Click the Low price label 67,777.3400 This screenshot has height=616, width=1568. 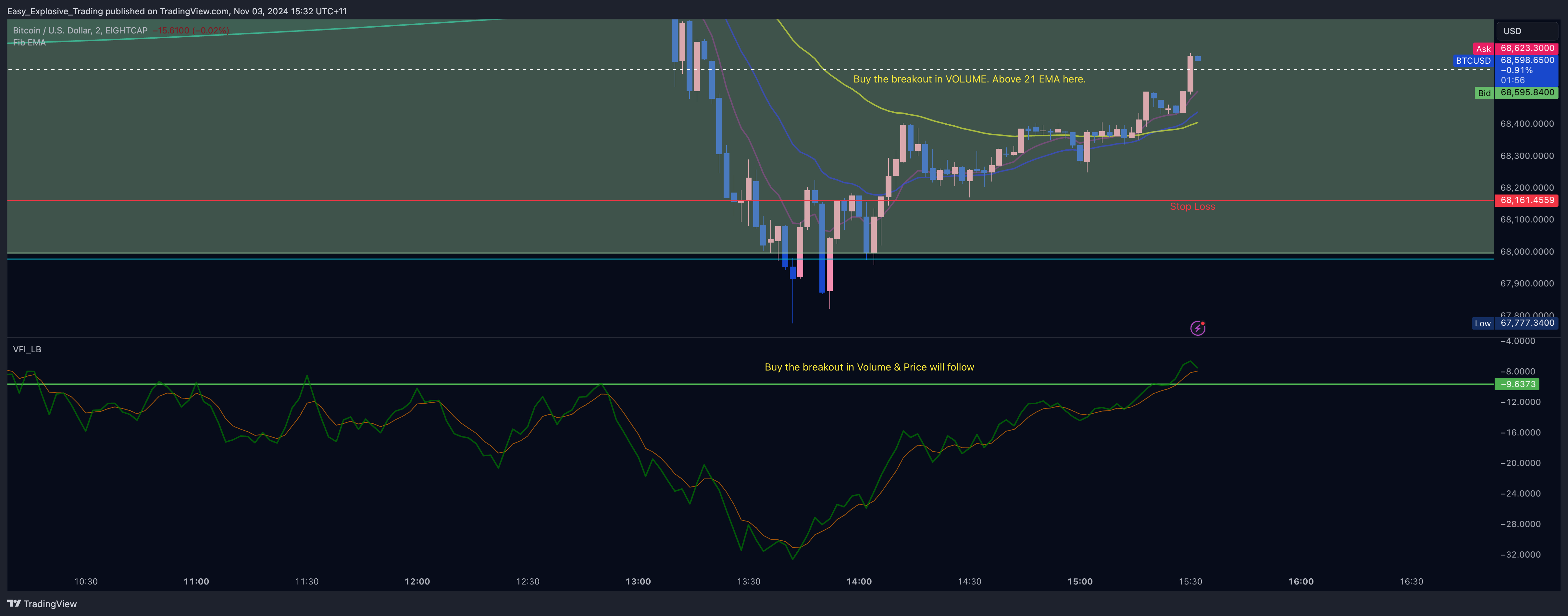click(x=1526, y=323)
